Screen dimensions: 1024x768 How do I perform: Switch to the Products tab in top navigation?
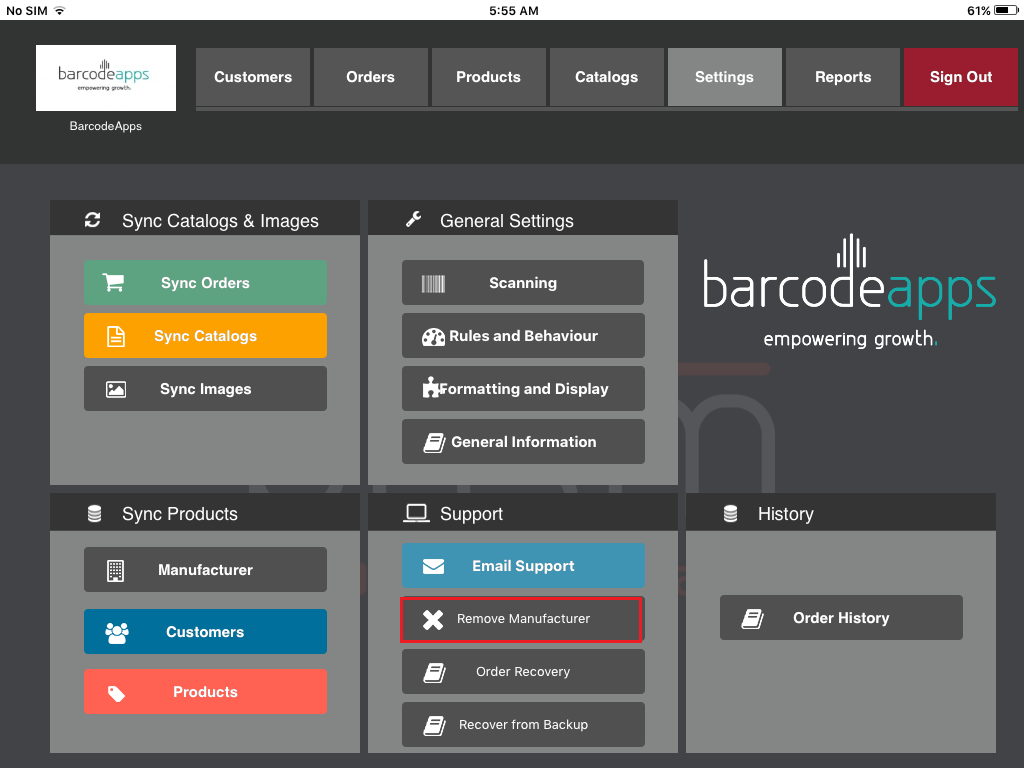pos(488,77)
